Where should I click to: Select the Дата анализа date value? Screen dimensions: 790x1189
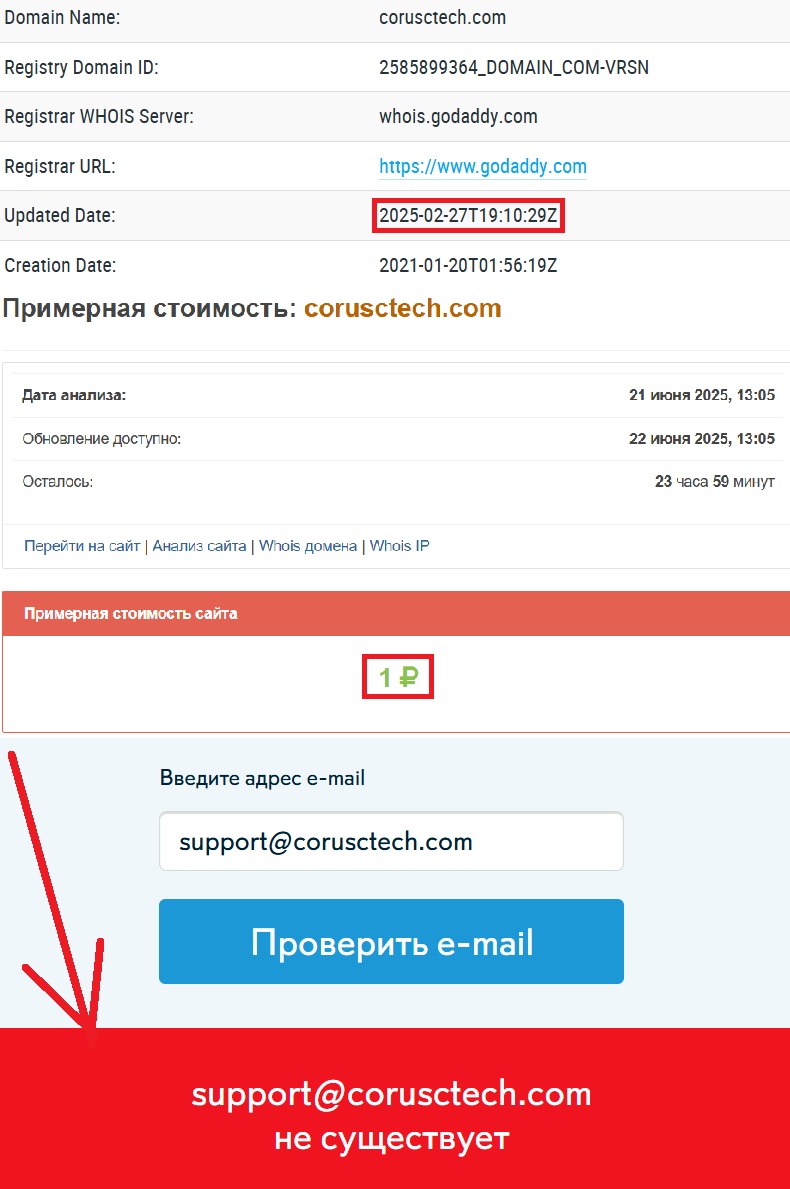[702, 395]
